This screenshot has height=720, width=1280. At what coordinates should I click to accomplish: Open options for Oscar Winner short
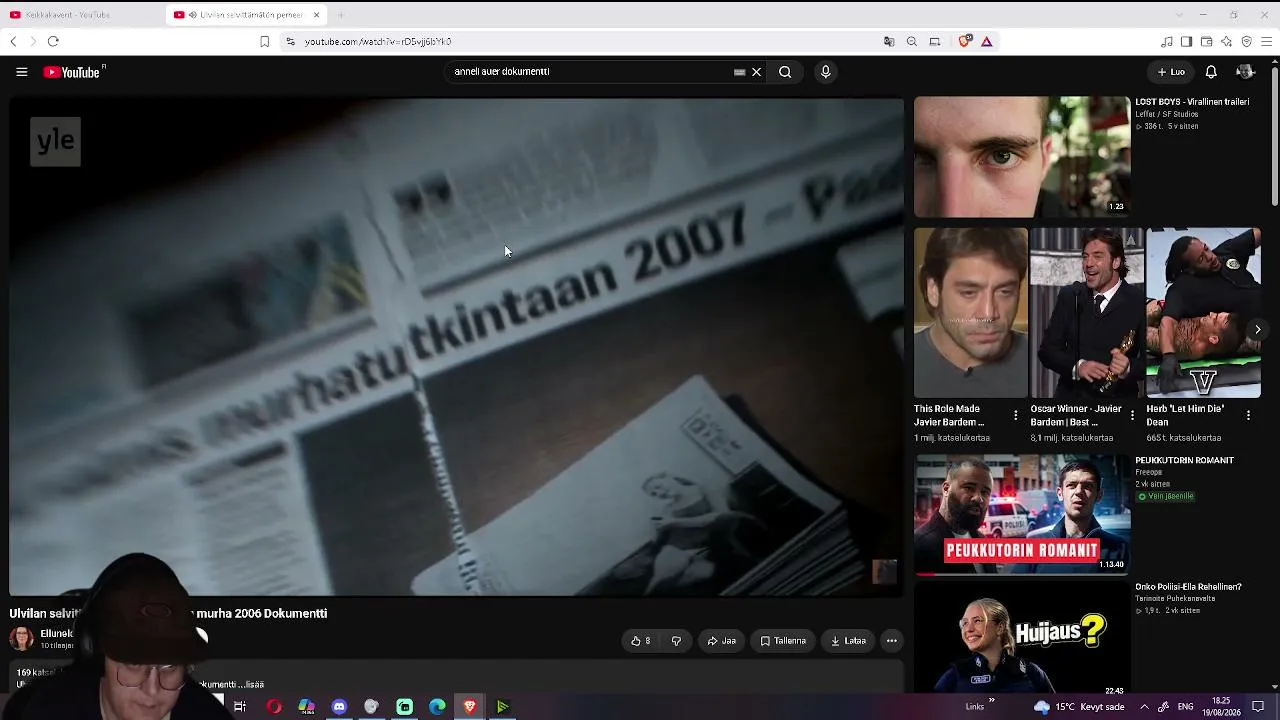pos(1132,415)
